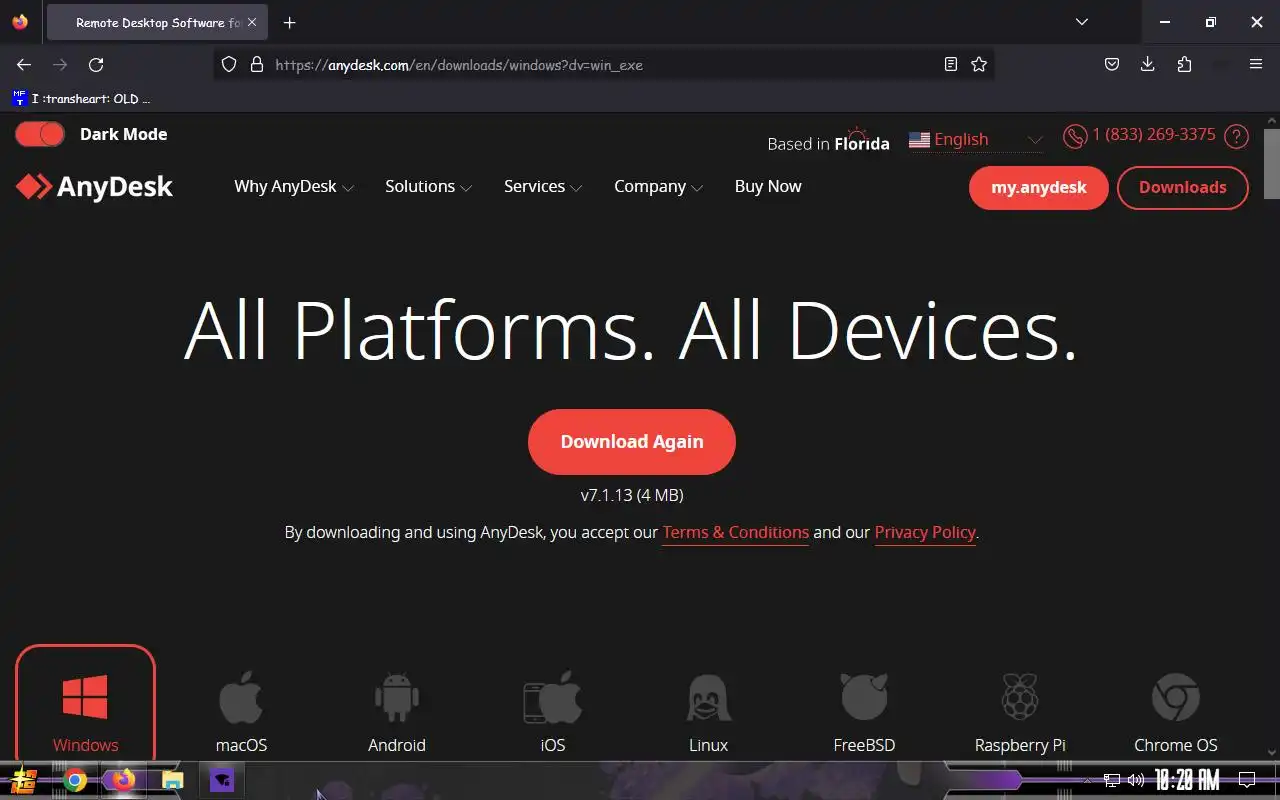The height and width of the screenshot is (800, 1280).
Task: Open Chrome from the taskbar
Action: pos(75,780)
